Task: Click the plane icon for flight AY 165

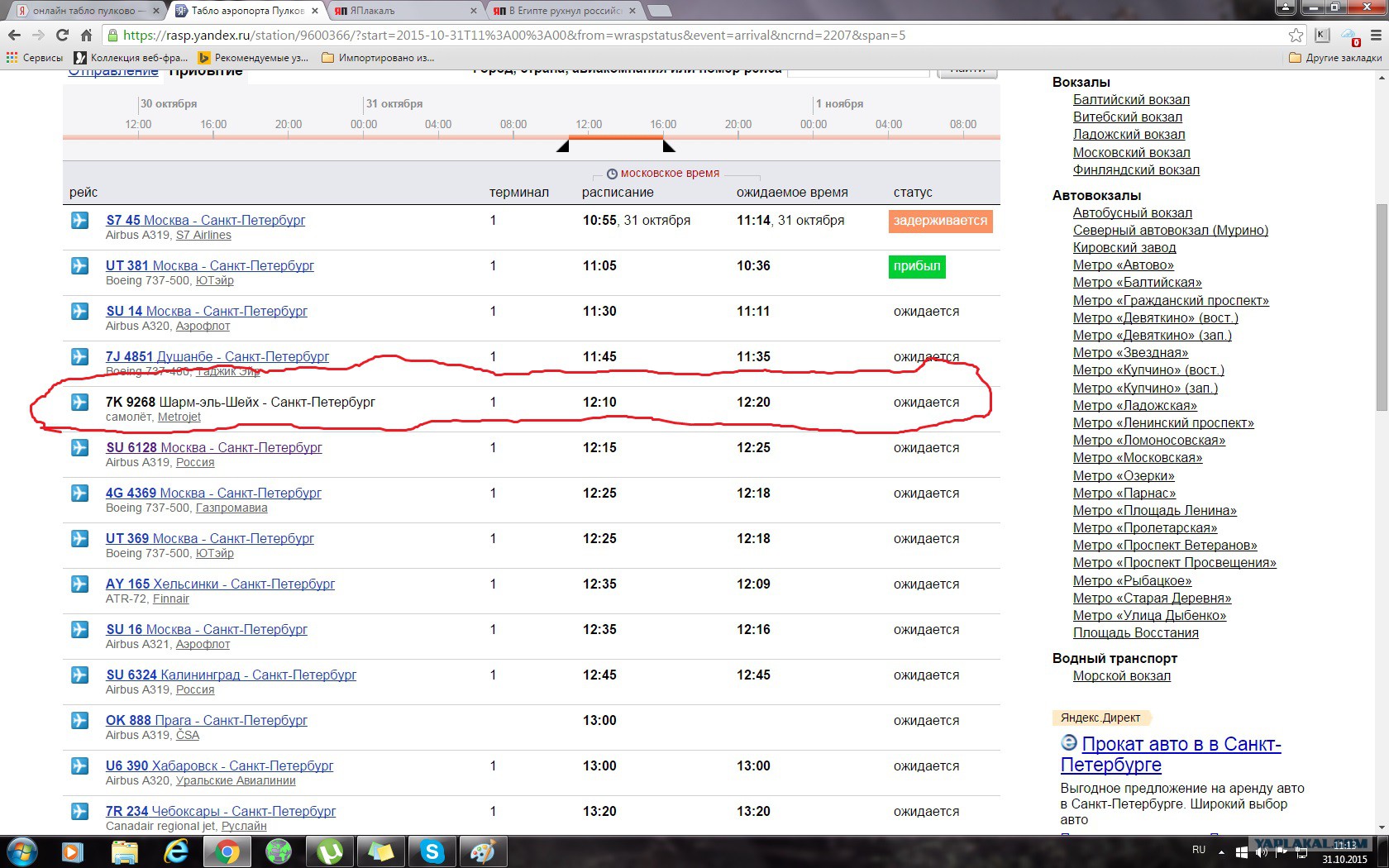Action: 79,584
